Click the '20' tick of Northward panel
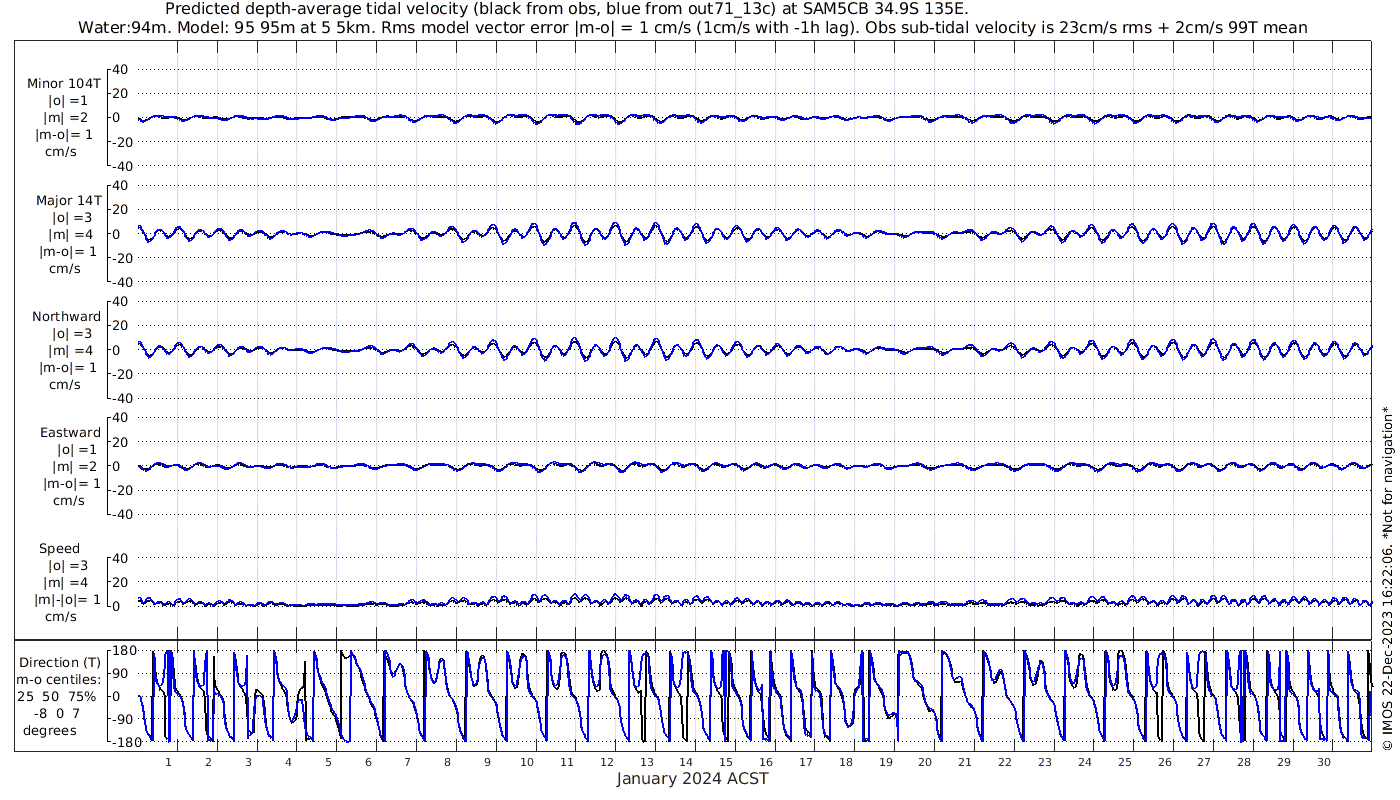 tap(120, 326)
